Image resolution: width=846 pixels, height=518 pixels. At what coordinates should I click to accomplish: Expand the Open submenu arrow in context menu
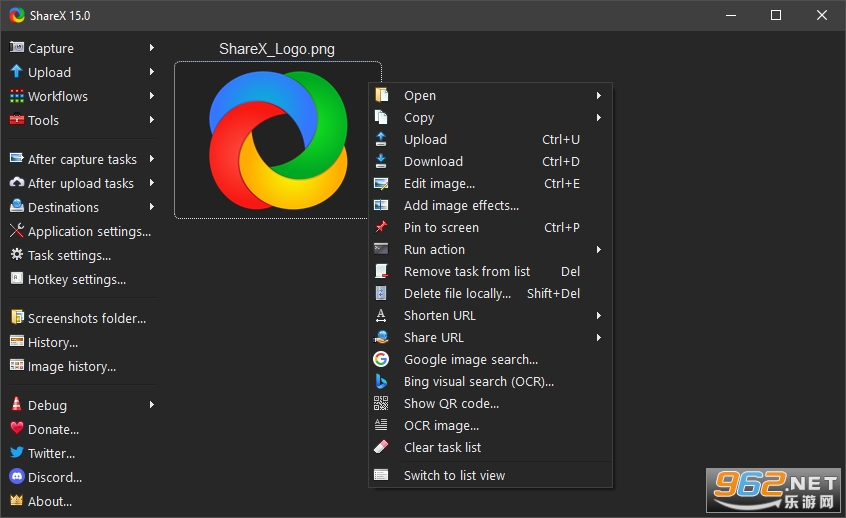coord(598,96)
